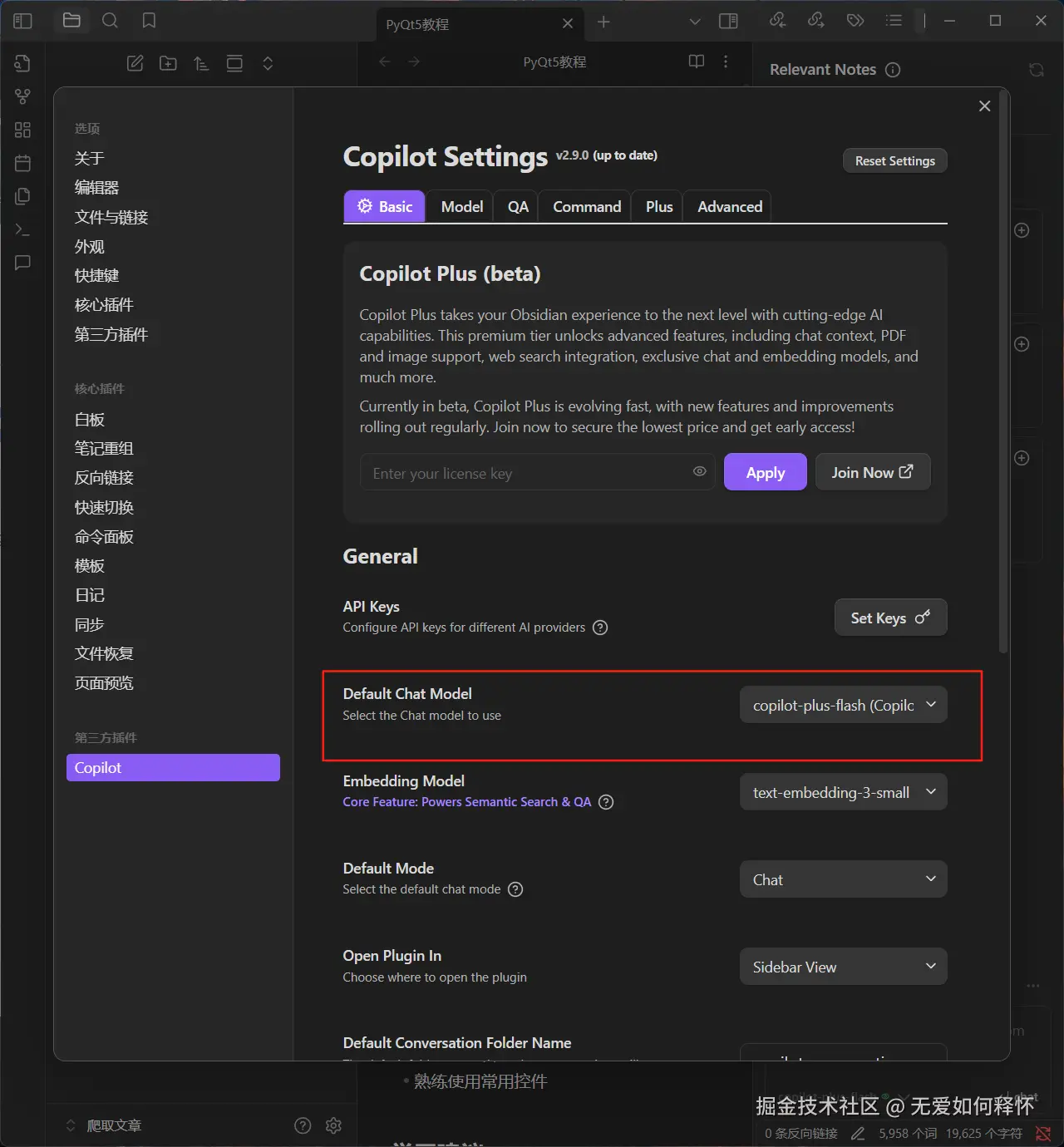The width and height of the screenshot is (1064, 1147).
Task: Close the PyQt5教程 tab
Action: (x=568, y=23)
